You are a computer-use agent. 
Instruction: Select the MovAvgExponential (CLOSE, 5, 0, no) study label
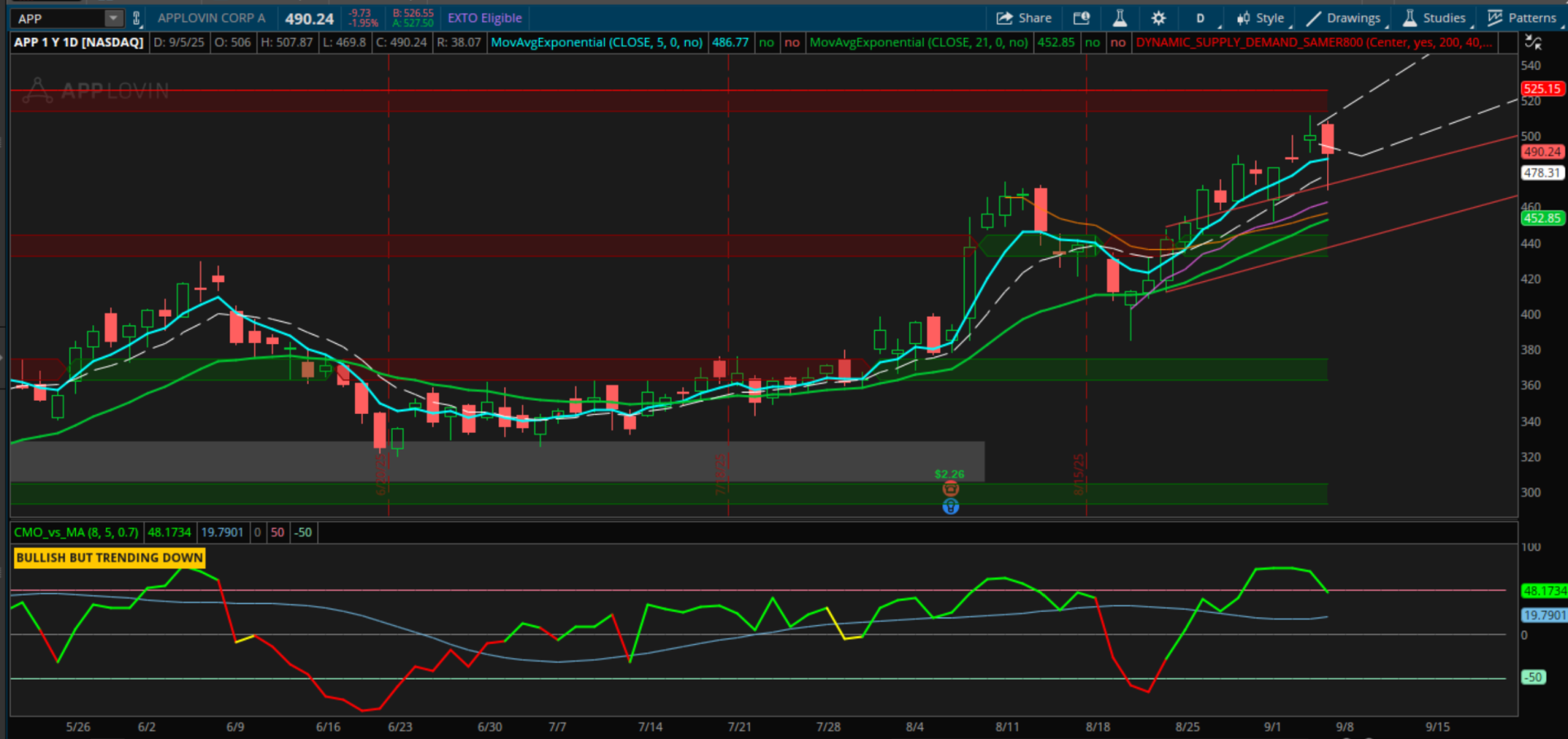click(597, 42)
